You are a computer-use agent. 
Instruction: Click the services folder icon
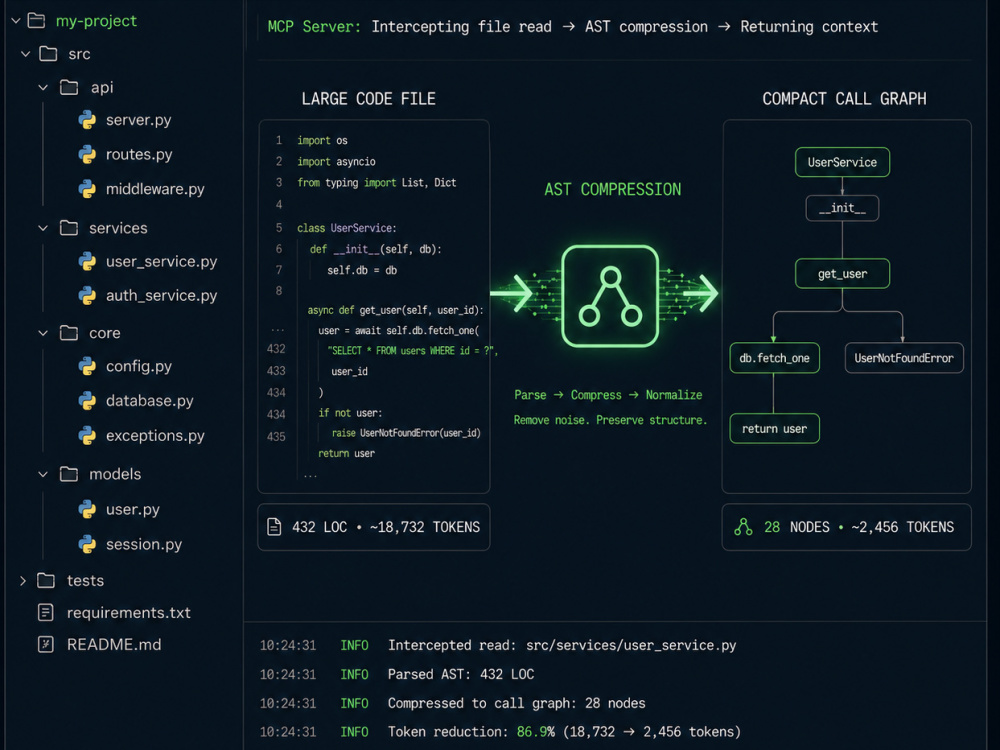click(x=69, y=228)
